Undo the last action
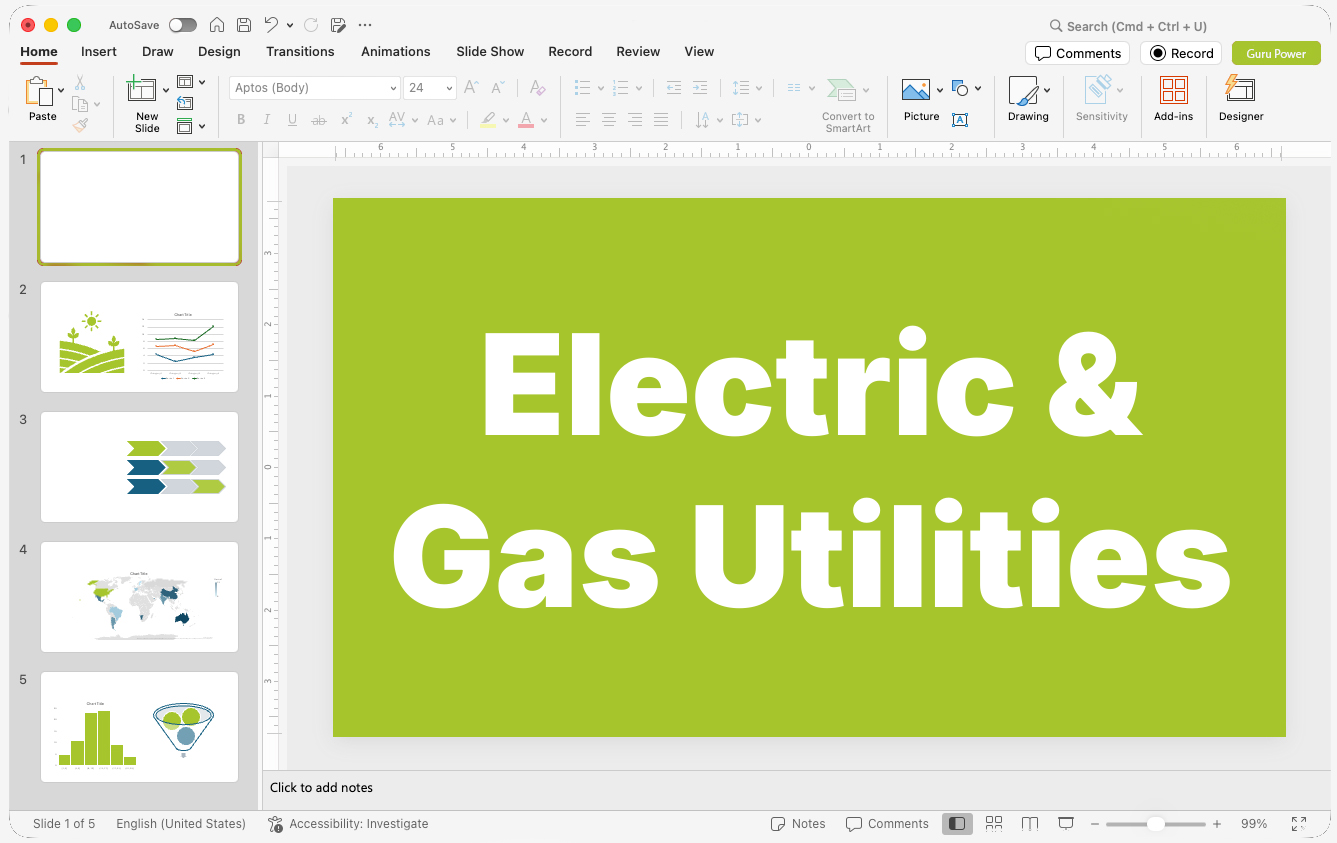This screenshot has height=843, width=1337. (271, 25)
